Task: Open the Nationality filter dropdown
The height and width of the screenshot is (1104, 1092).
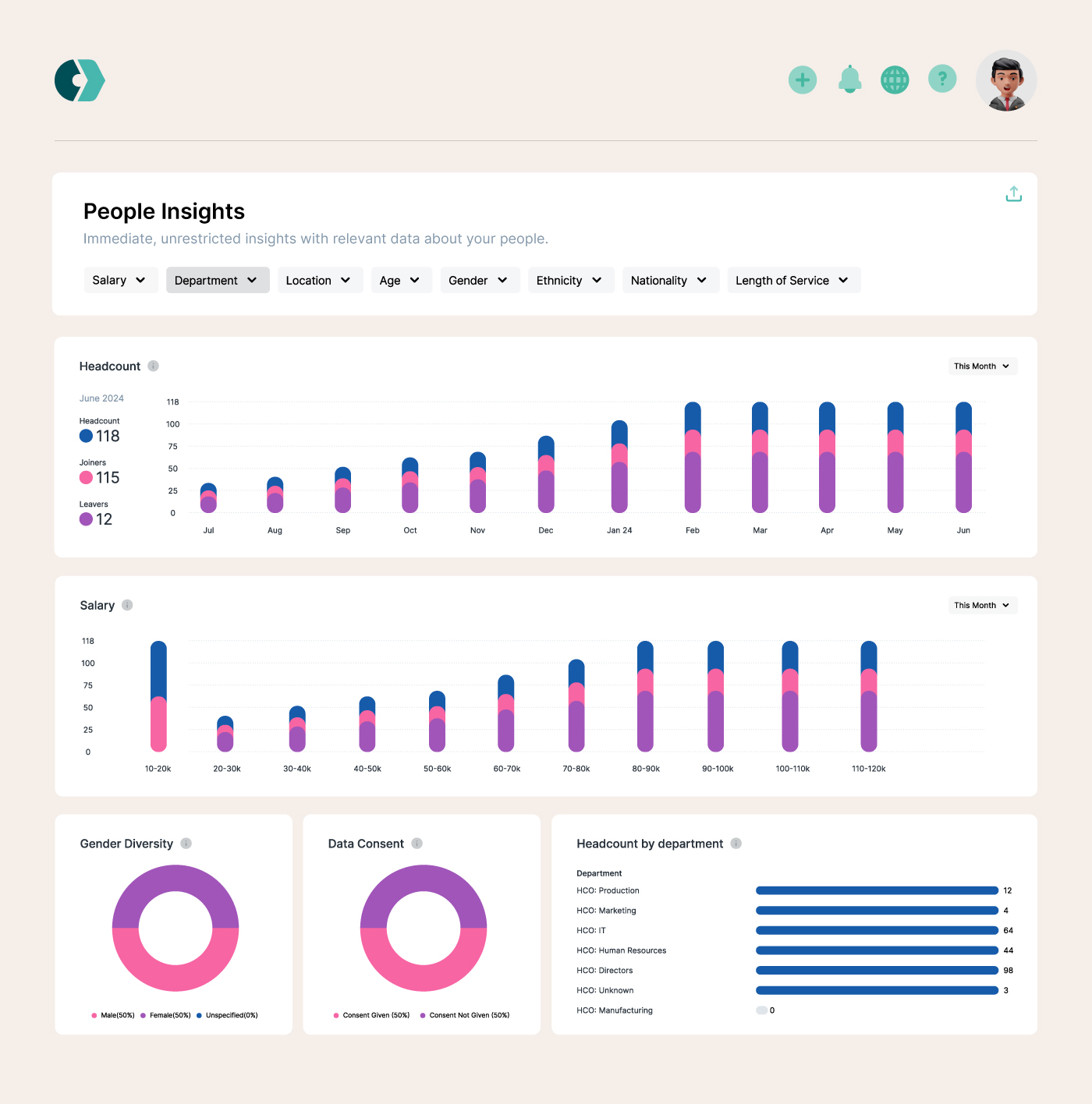Action: point(671,280)
